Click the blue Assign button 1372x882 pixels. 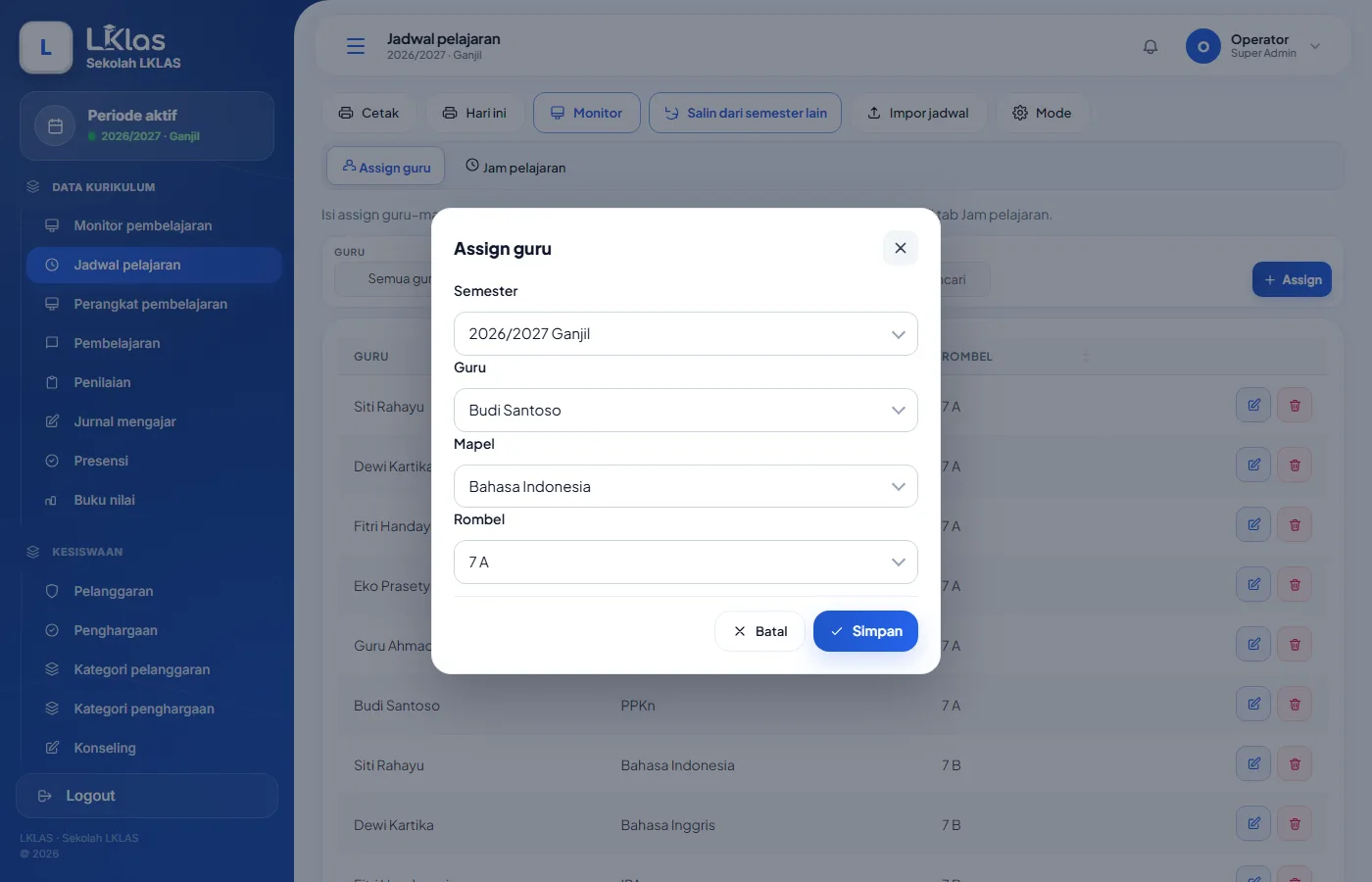pyautogui.click(x=1292, y=279)
